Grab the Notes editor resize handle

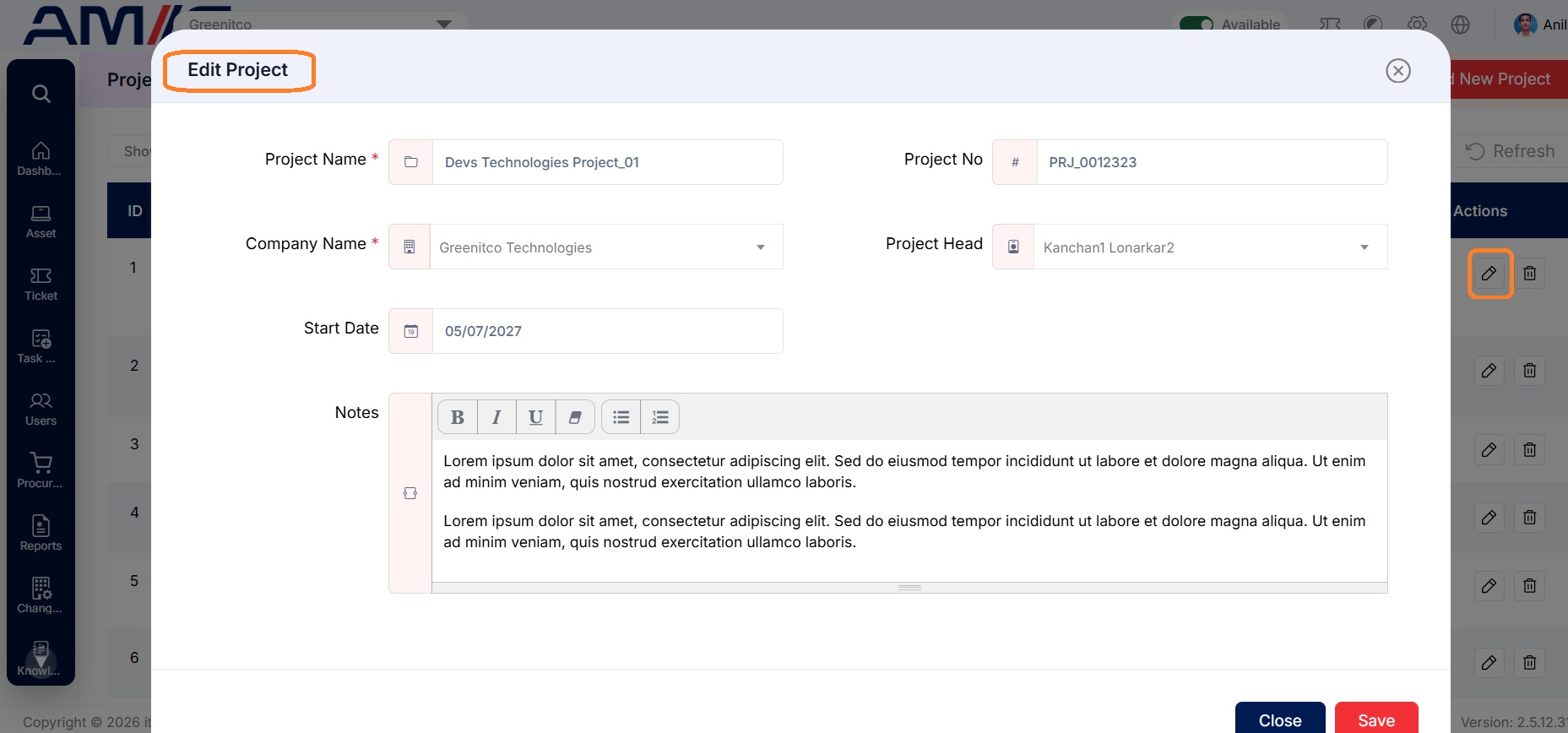click(x=909, y=588)
